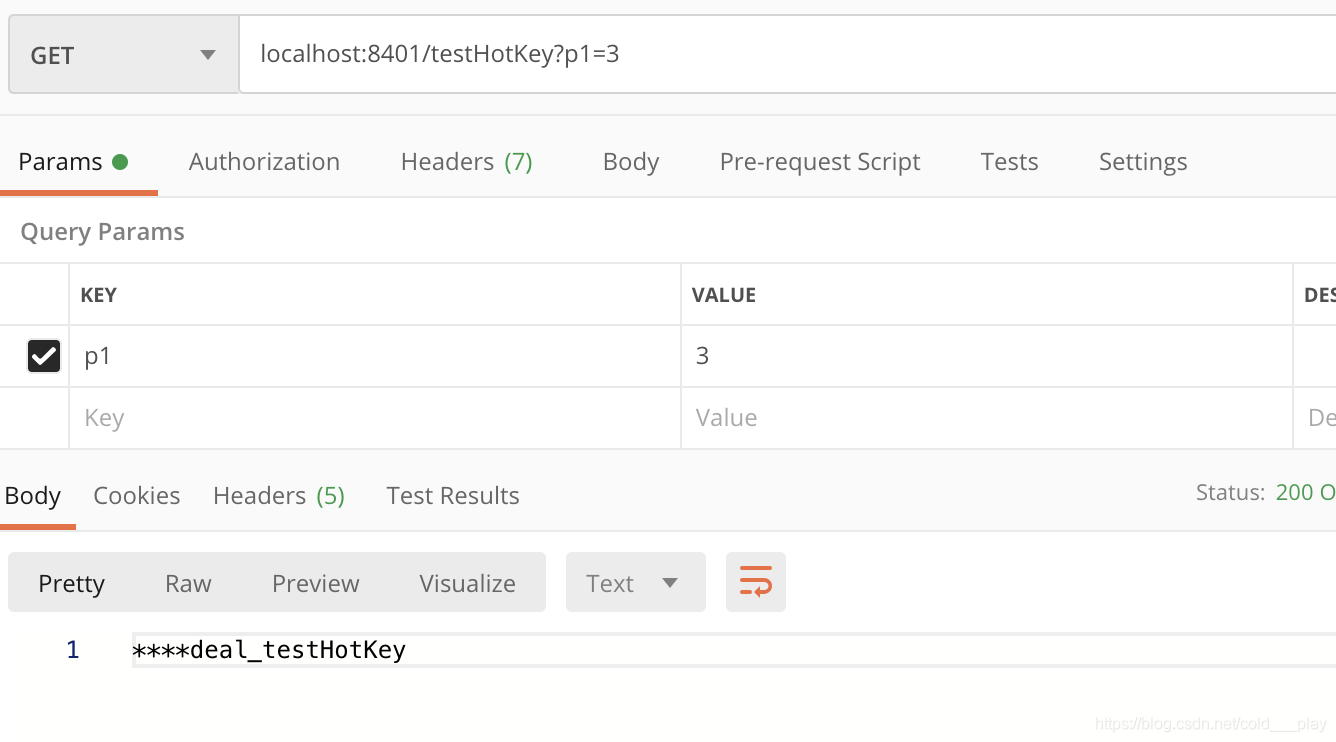This screenshot has height=742, width=1336.
Task: Open the response Headers (5) tab
Action: (279, 496)
